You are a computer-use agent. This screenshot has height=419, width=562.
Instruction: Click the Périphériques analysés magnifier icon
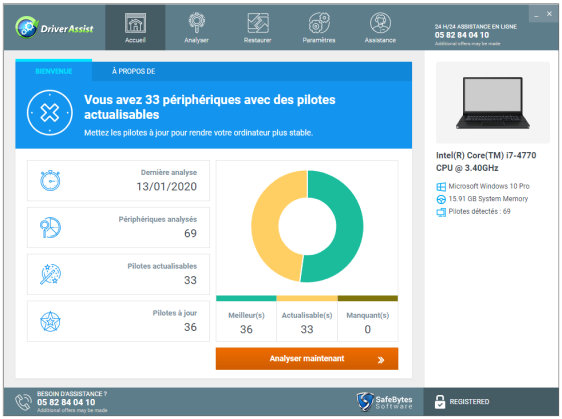50,227
